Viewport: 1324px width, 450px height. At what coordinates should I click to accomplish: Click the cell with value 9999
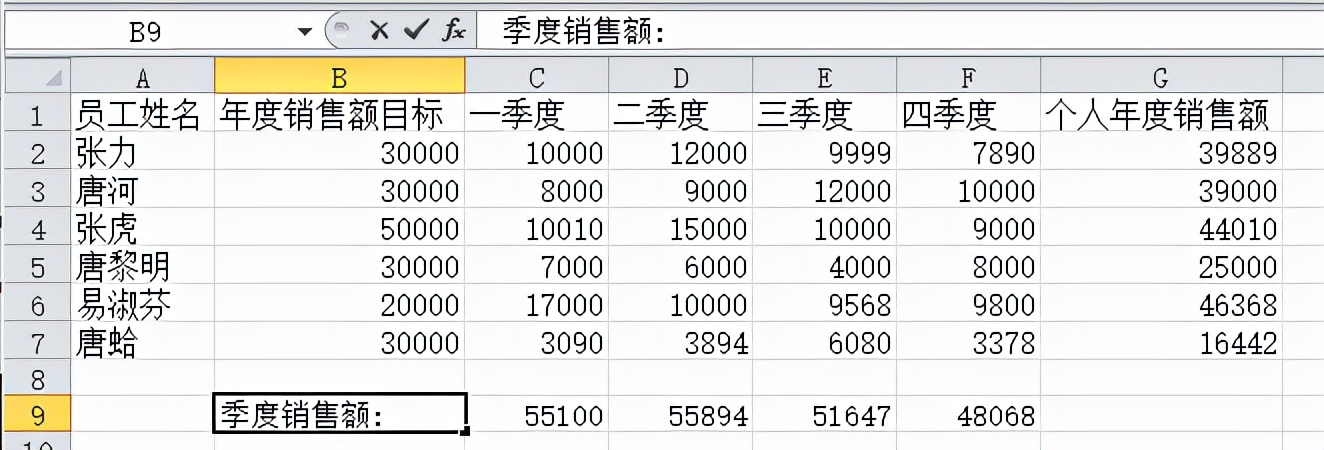click(824, 152)
